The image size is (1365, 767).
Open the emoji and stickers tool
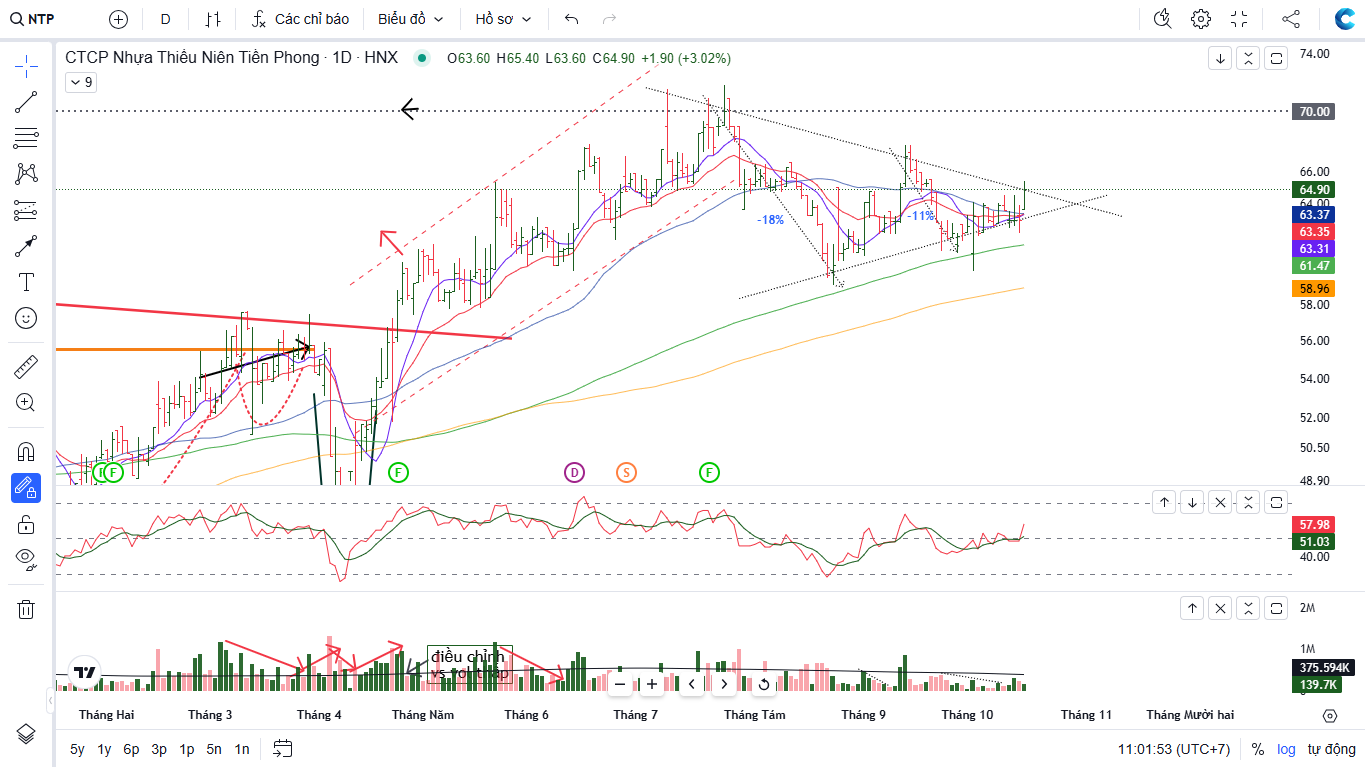click(x=26, y=318)
